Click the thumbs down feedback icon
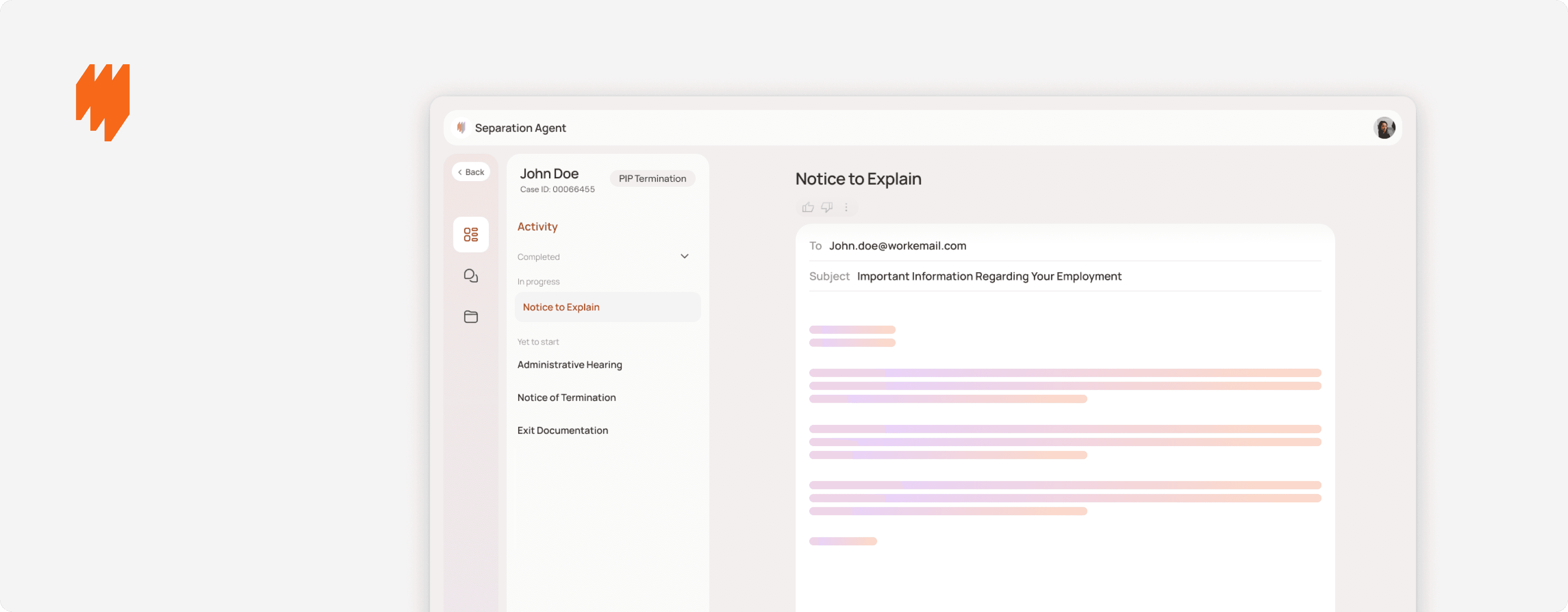The width and height of the screenshot is (1568, 612). pos(827,208)
